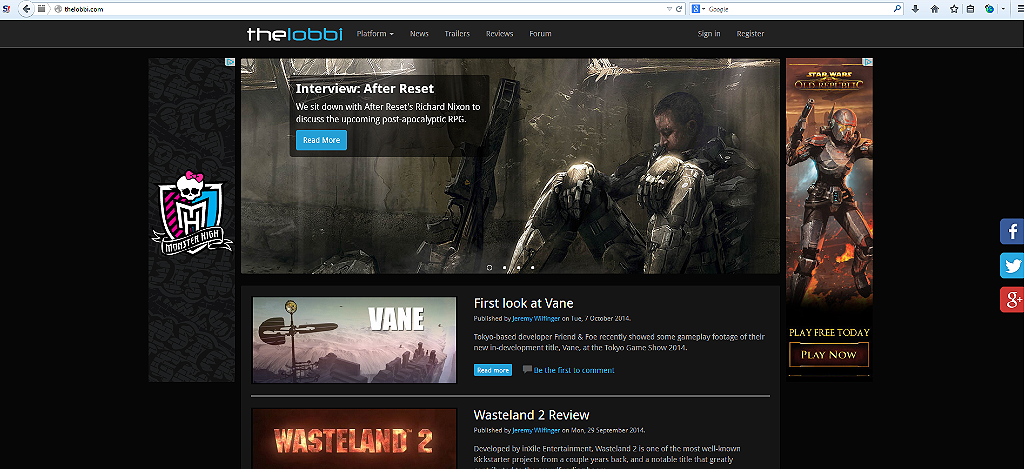This screenshot has height=469, width=1024.
Task: Open dropdown arrow next to globe add-on
Action: point(1003,9)
